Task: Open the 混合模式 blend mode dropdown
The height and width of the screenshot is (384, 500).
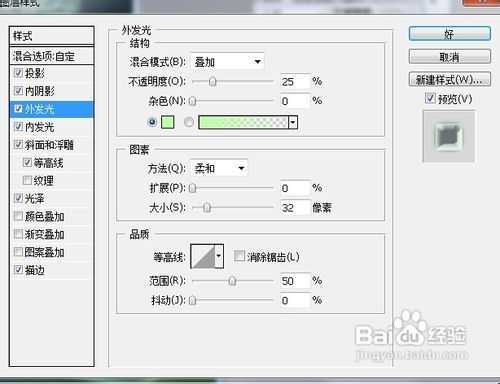Action: [x=228, y=62]
